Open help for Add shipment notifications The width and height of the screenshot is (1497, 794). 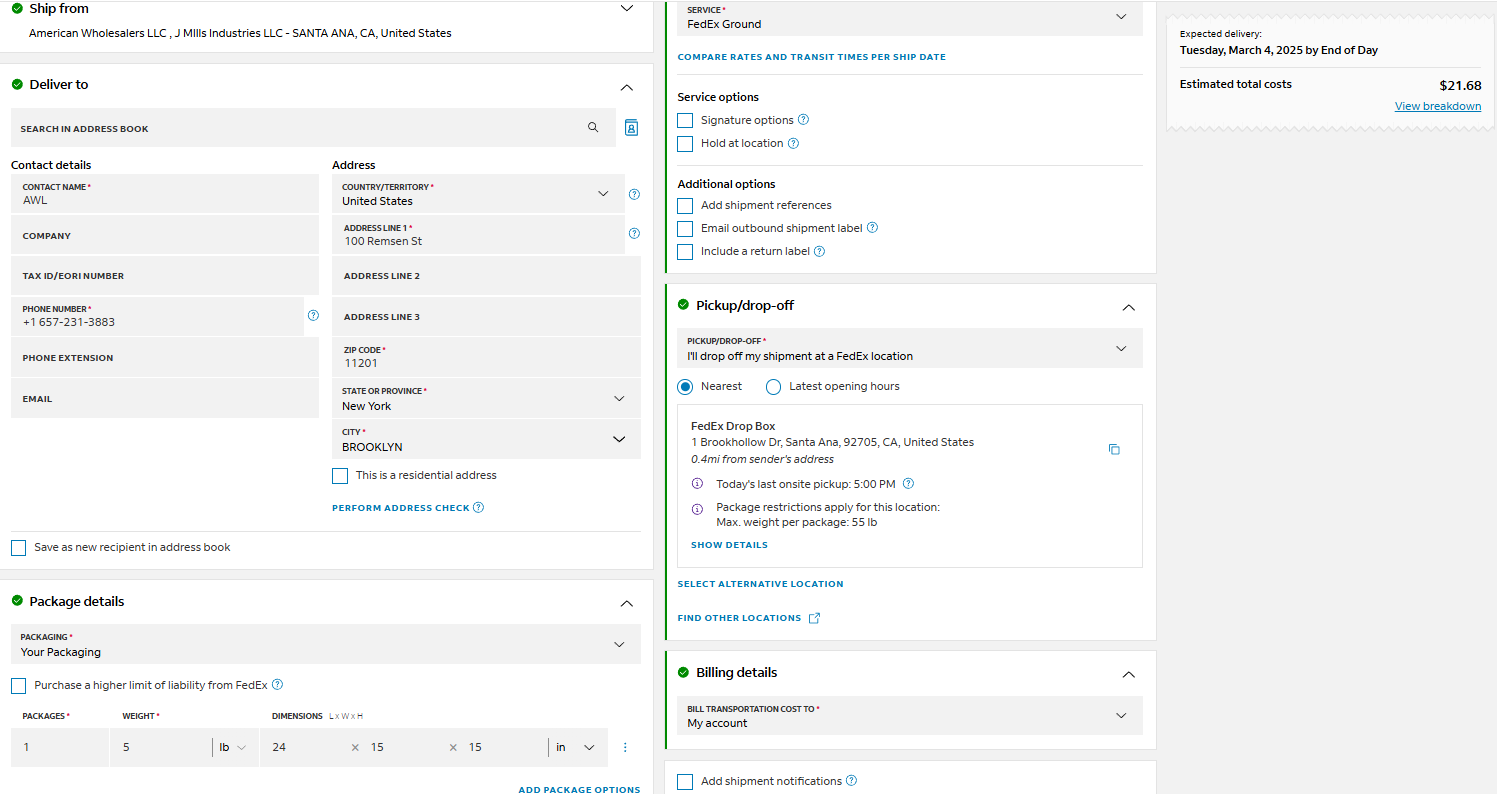point(851,781)
